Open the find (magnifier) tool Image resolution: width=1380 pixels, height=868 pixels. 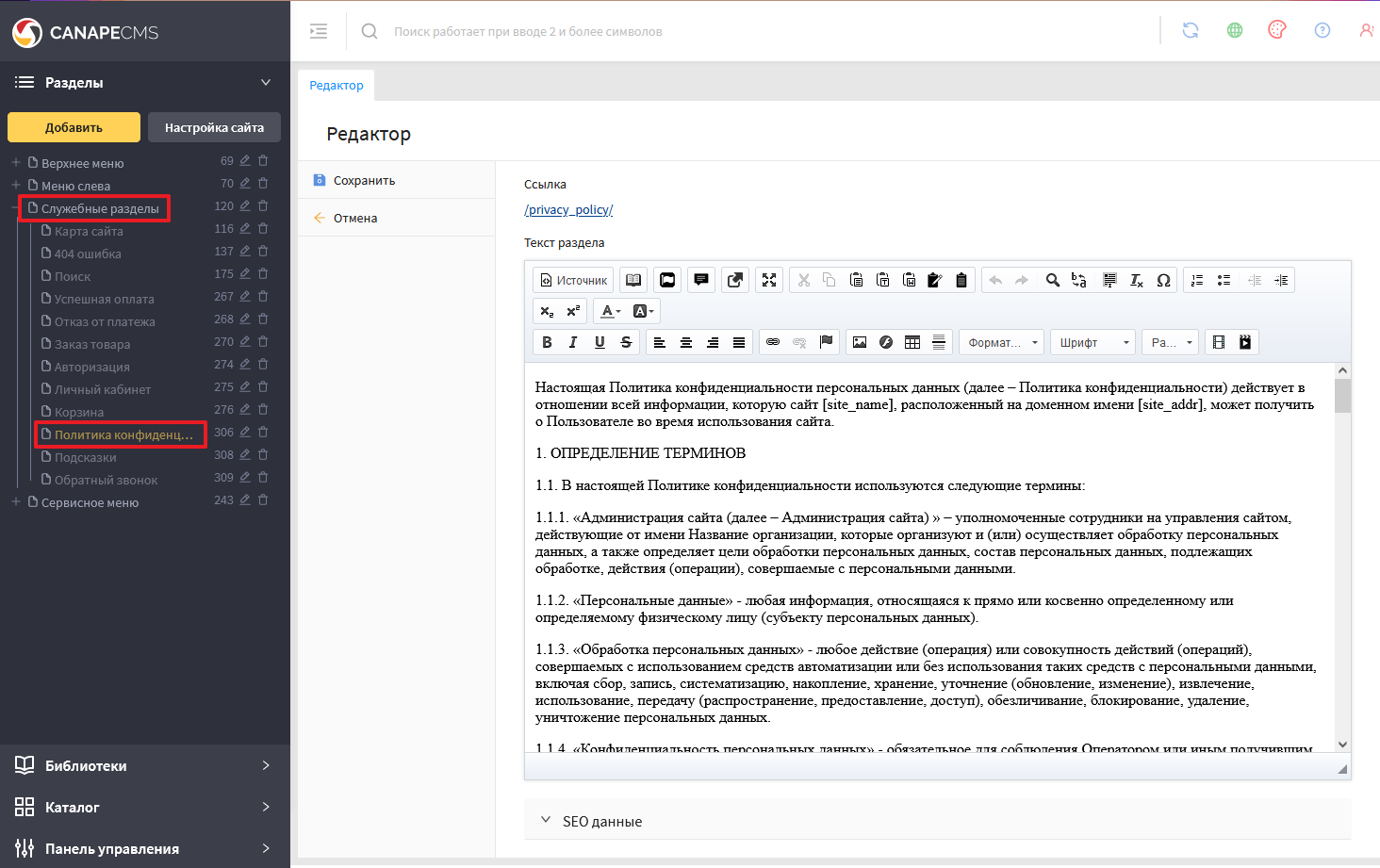coord(1053,280)
